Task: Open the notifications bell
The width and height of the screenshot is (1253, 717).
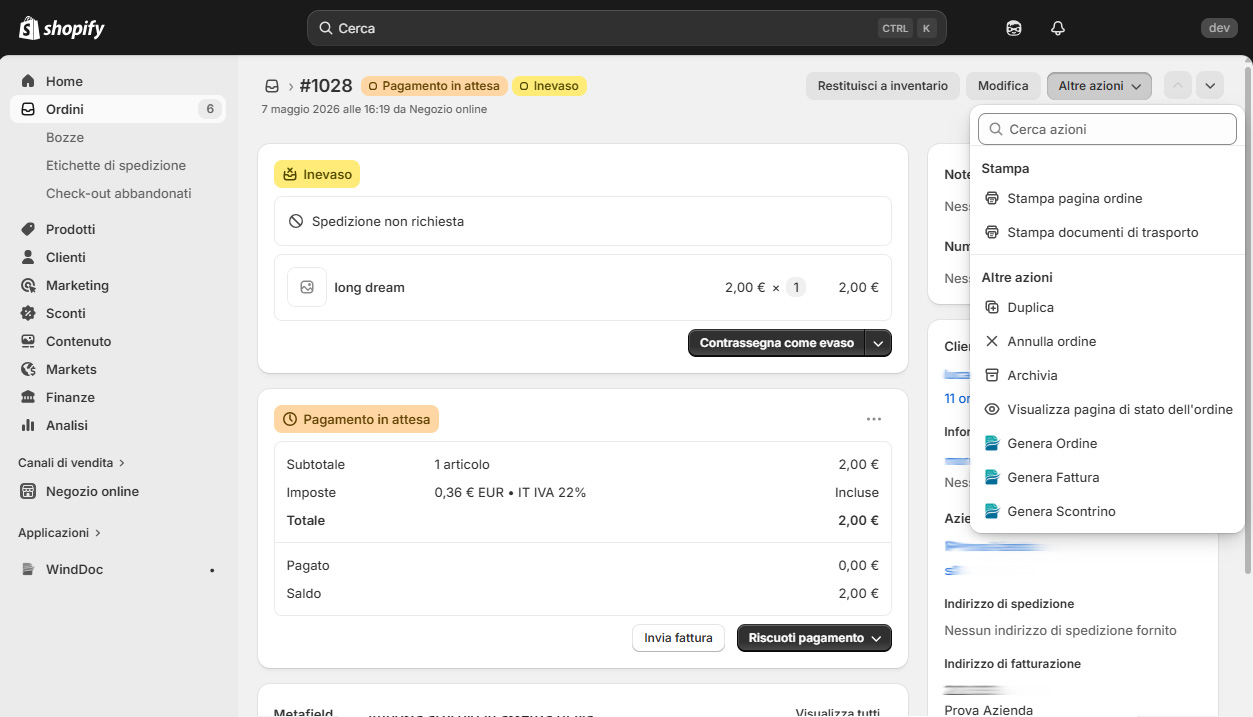Action: click(1058, 28)
